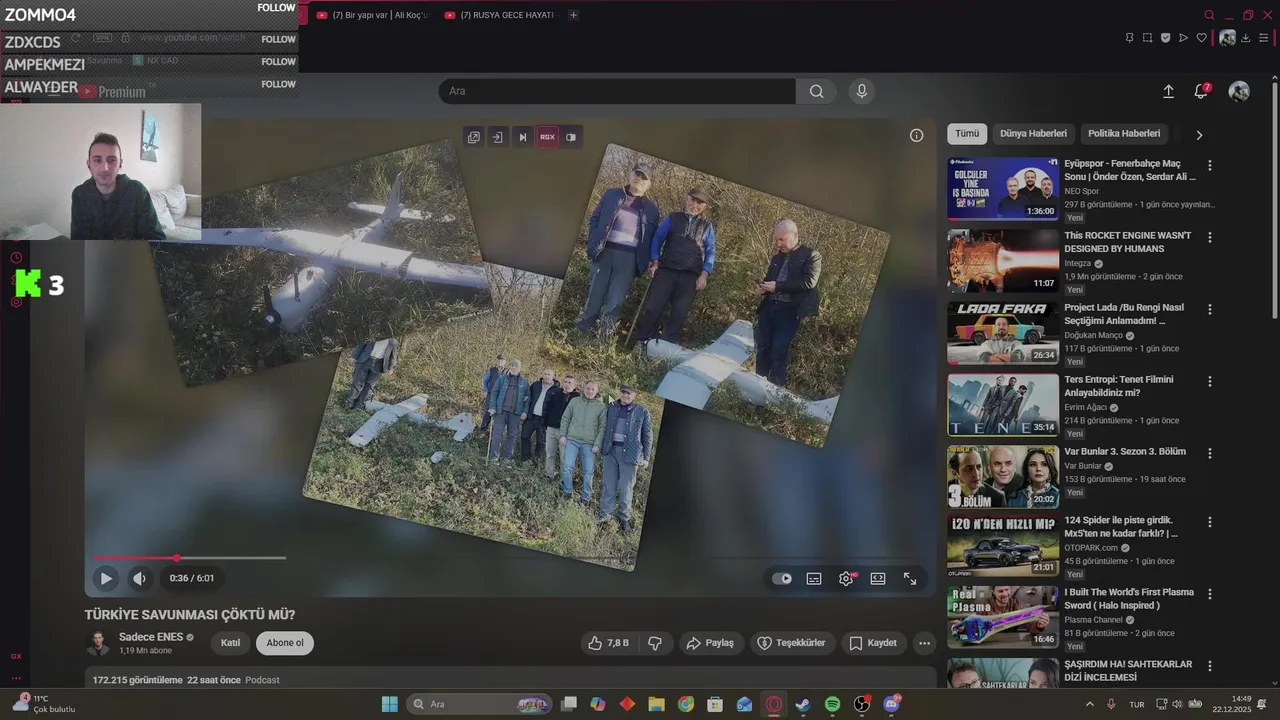
Task: Open options for ŞAŞIRDIM HA! video
Action: [1210, 666]
